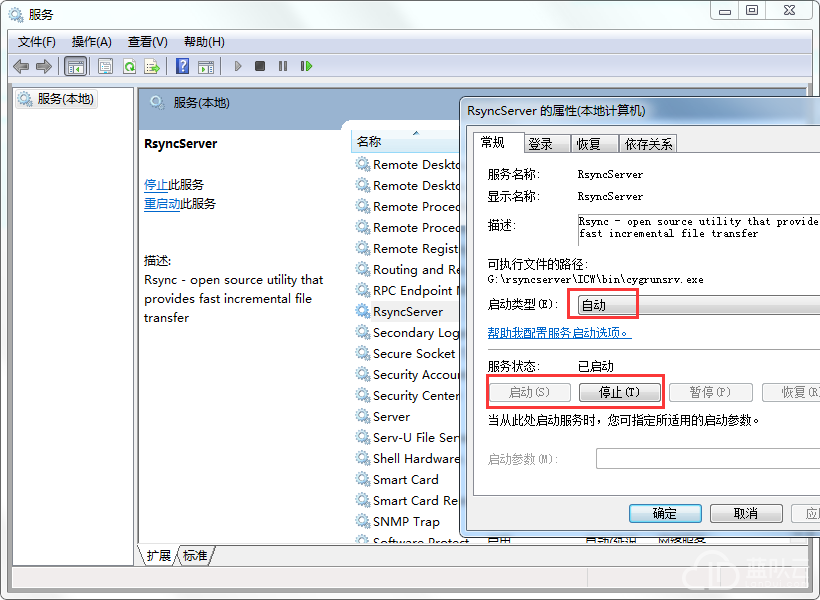Screen dimensions: 820x600
Task: Open the Properties toolbar icon
Action: pos(106,66)
